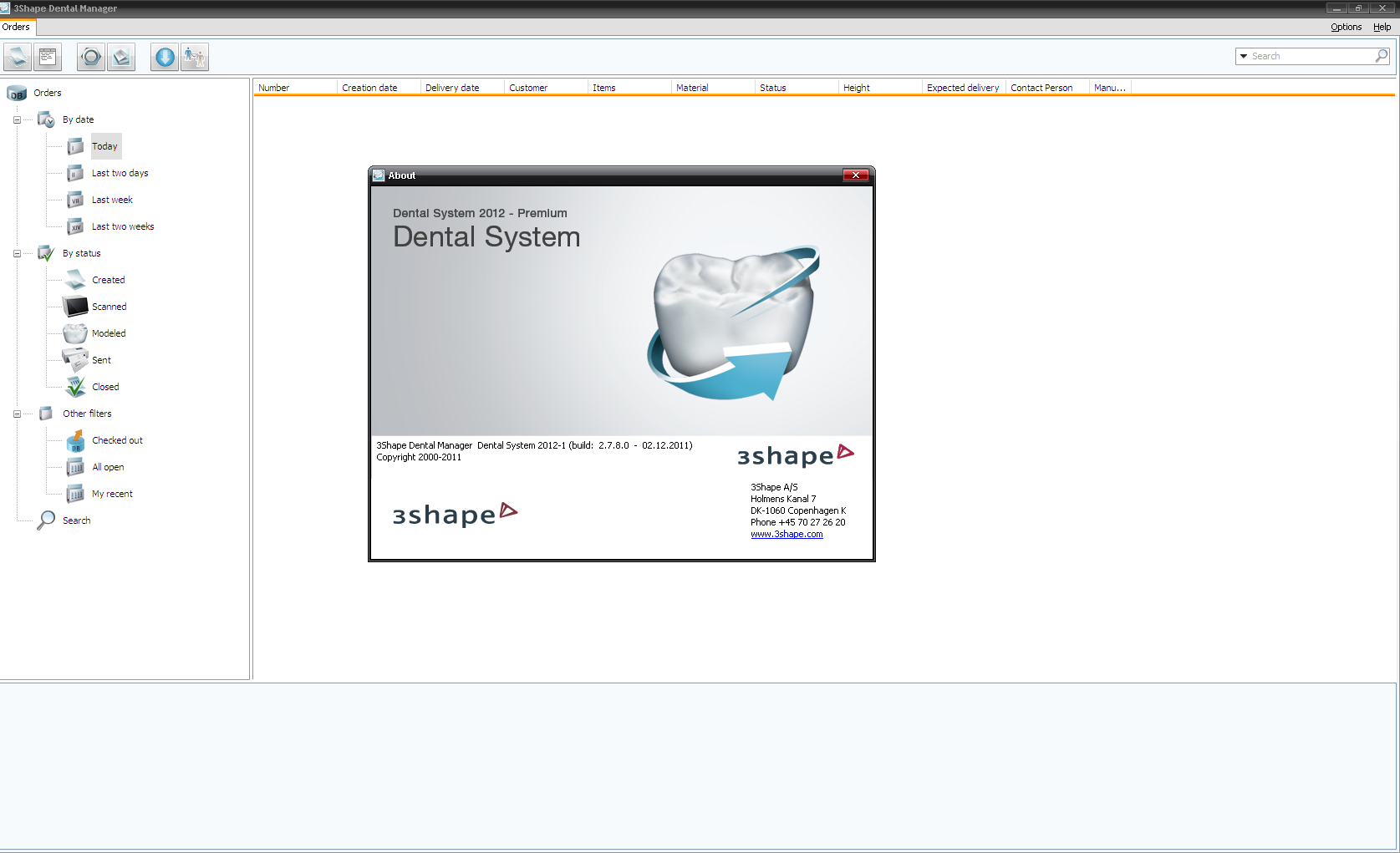Sort by the Contact Person column header

tap(1048, 88)
